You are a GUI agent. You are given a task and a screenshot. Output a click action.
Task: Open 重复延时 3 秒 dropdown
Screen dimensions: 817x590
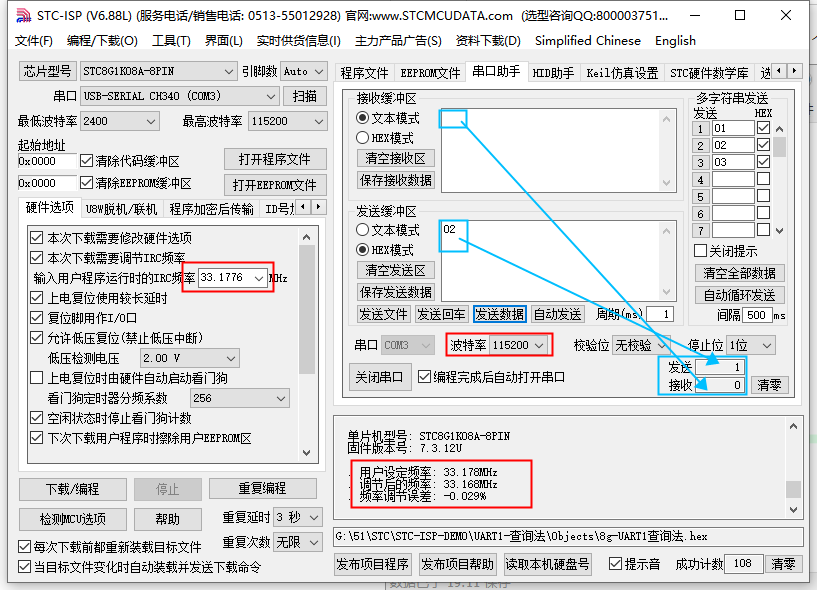[298, 517]
